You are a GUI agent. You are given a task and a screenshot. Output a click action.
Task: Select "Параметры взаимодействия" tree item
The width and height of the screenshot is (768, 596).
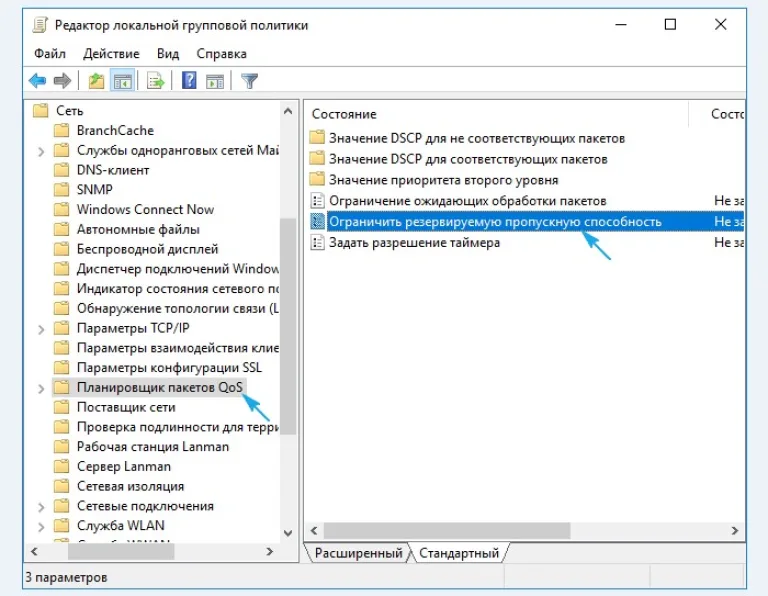(177, 348)
